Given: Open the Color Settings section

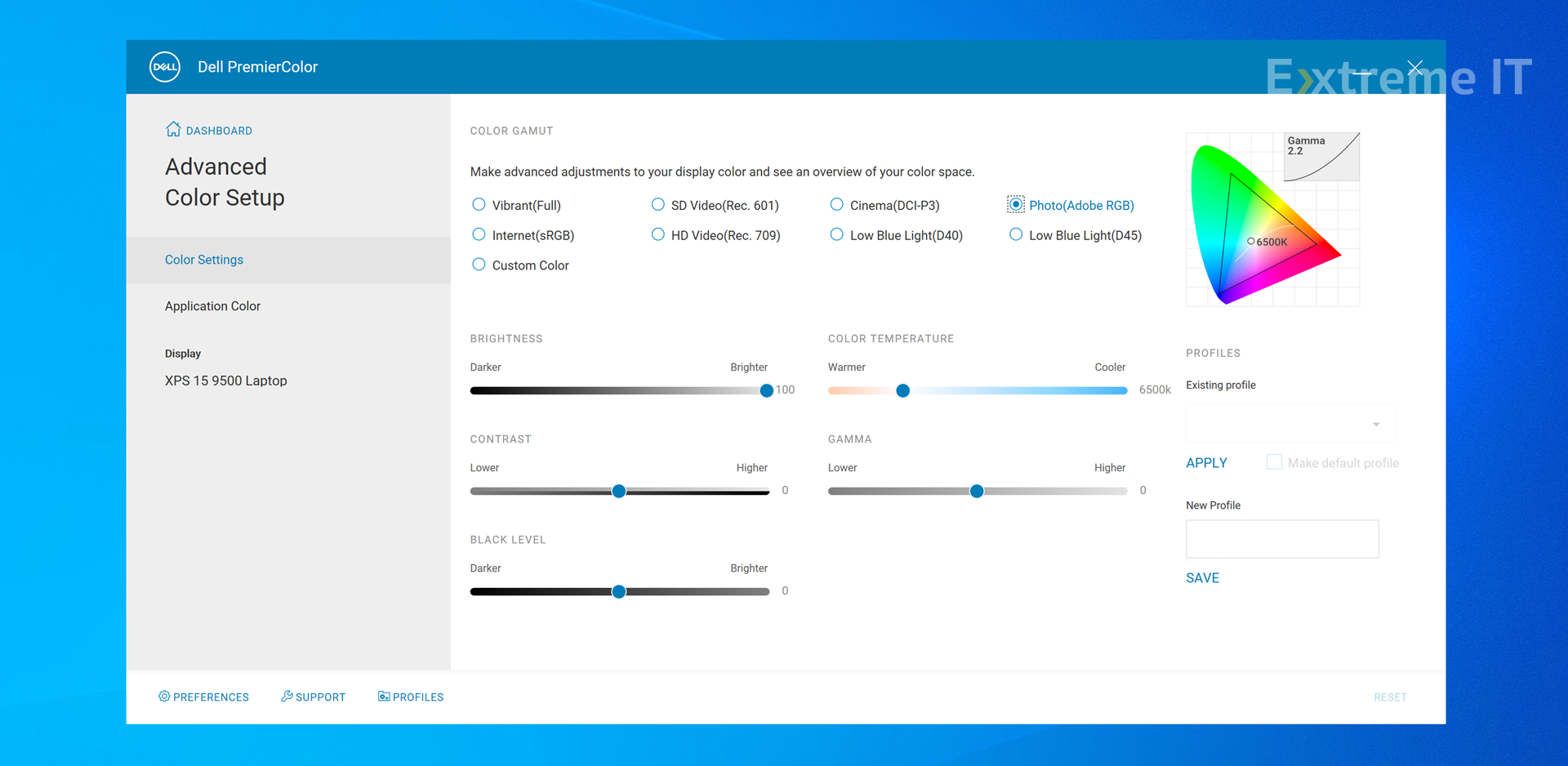Looking at the screenshot, I should pyautogui.click(x=288, y=260).
